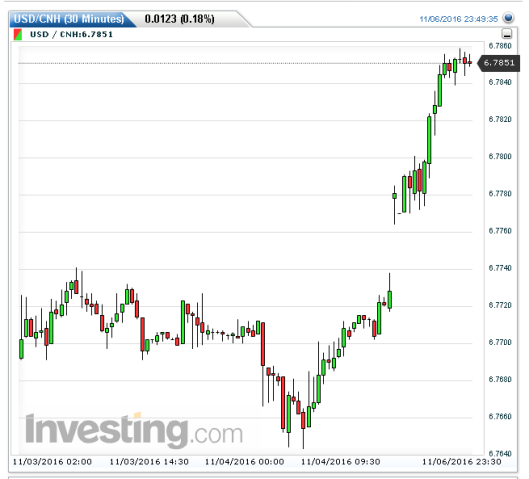Click the 6.7660 price axis label
The width and height of the screenshot is (529, 479).
(x=500, y=416)
